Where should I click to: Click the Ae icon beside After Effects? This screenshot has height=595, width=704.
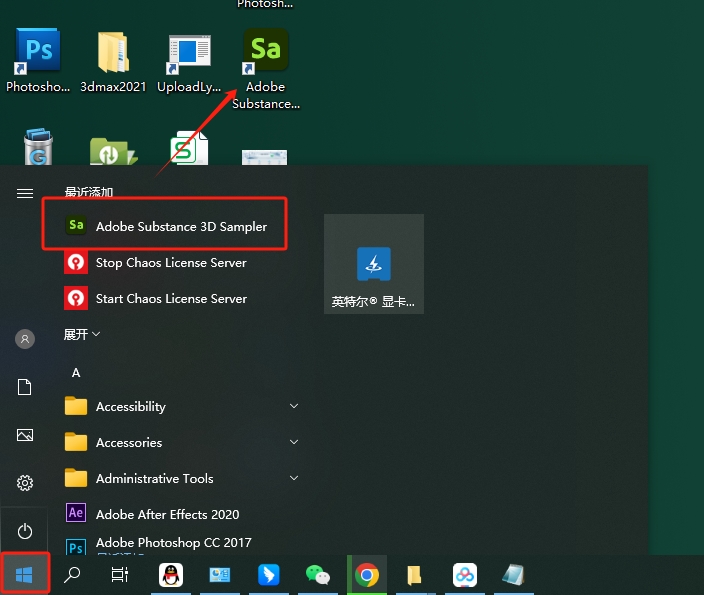tap(76, 513)
